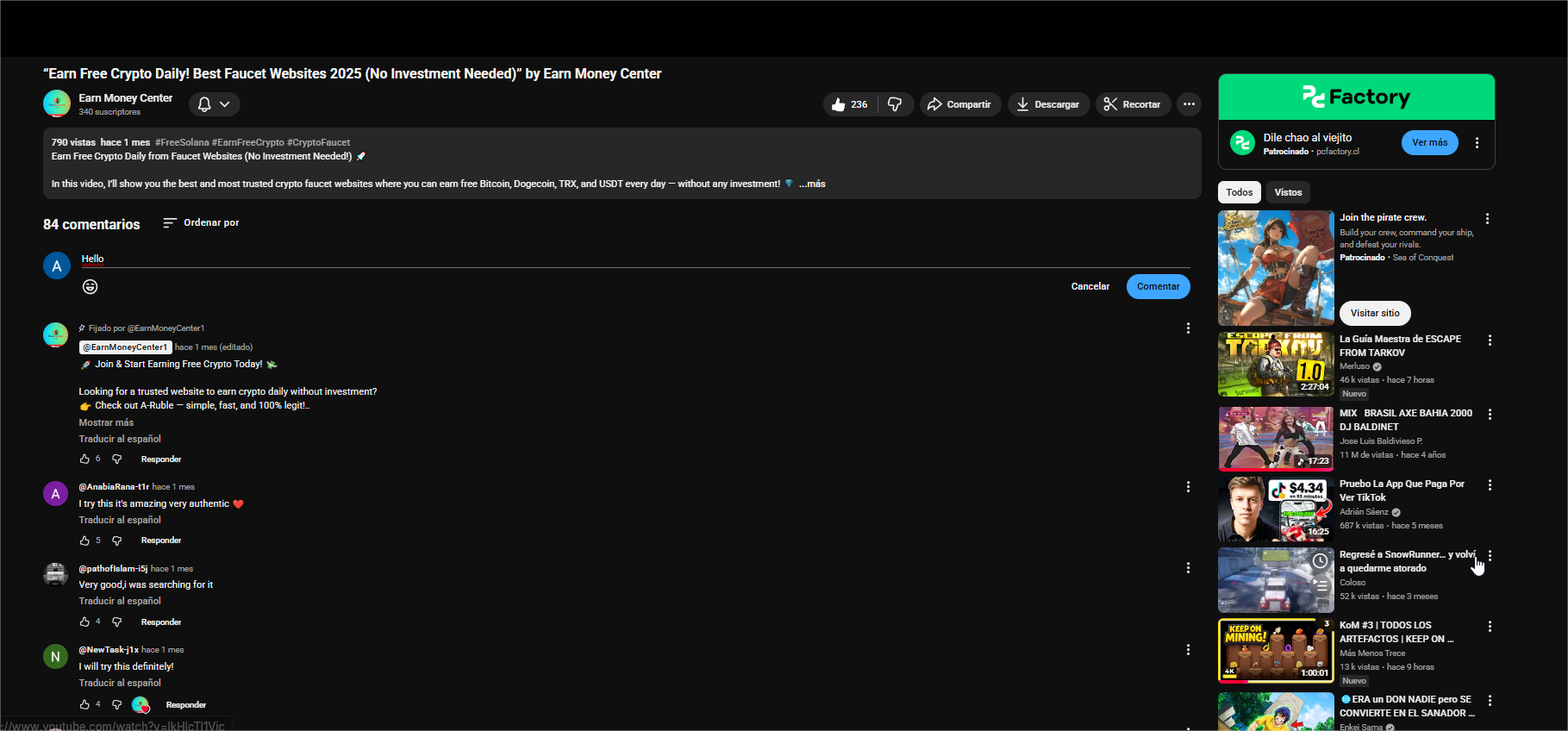This screenshot has width=1568, height=731.
Task: Click the comment text field containing Hello
Action: [635, 259]
